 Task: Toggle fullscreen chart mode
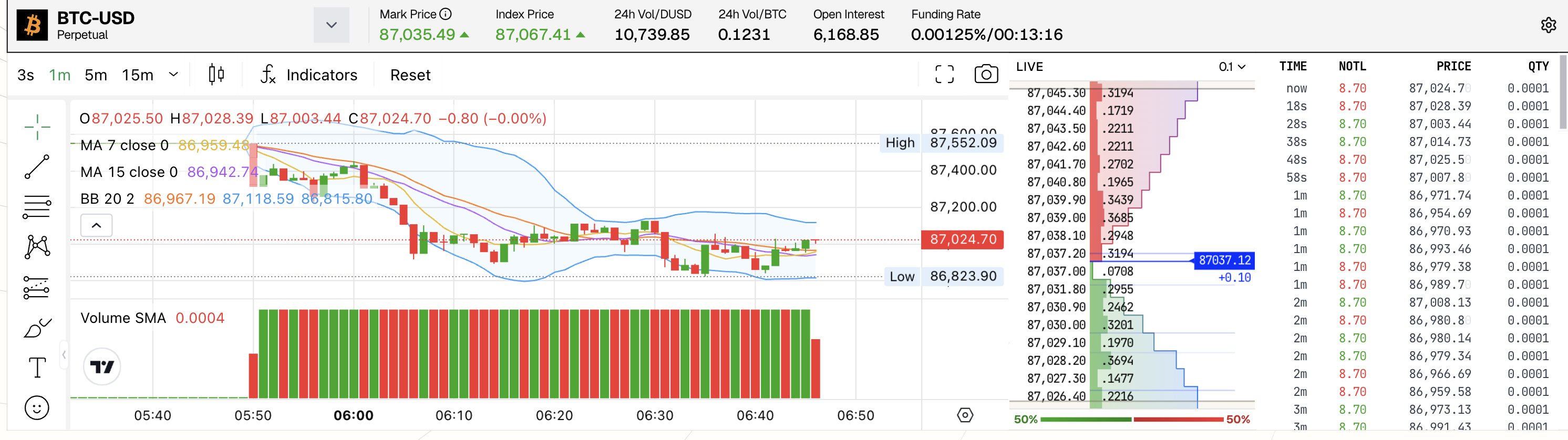coord(944,74)
